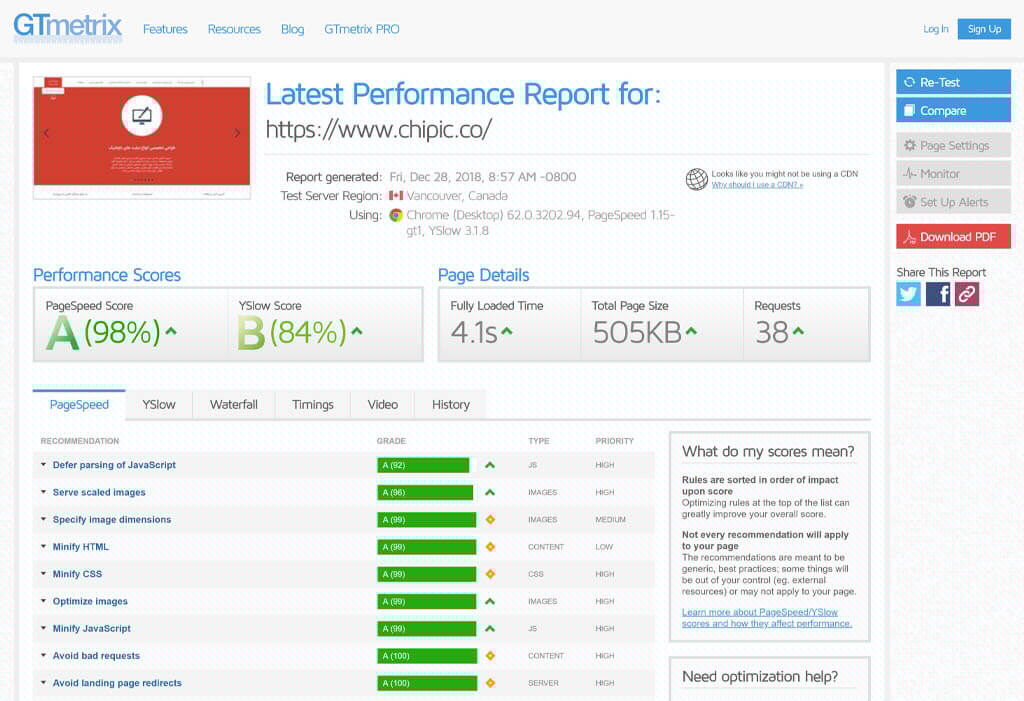
Task: Click the GTmetrix logo
Action: click(67, 27)
